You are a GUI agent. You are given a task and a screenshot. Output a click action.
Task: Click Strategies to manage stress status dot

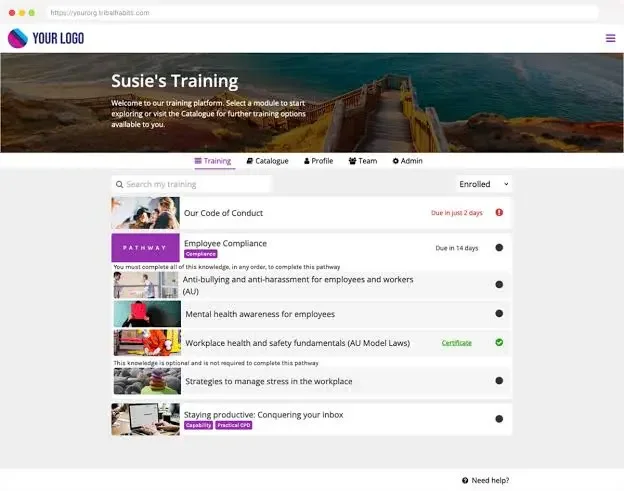[499, 381]
